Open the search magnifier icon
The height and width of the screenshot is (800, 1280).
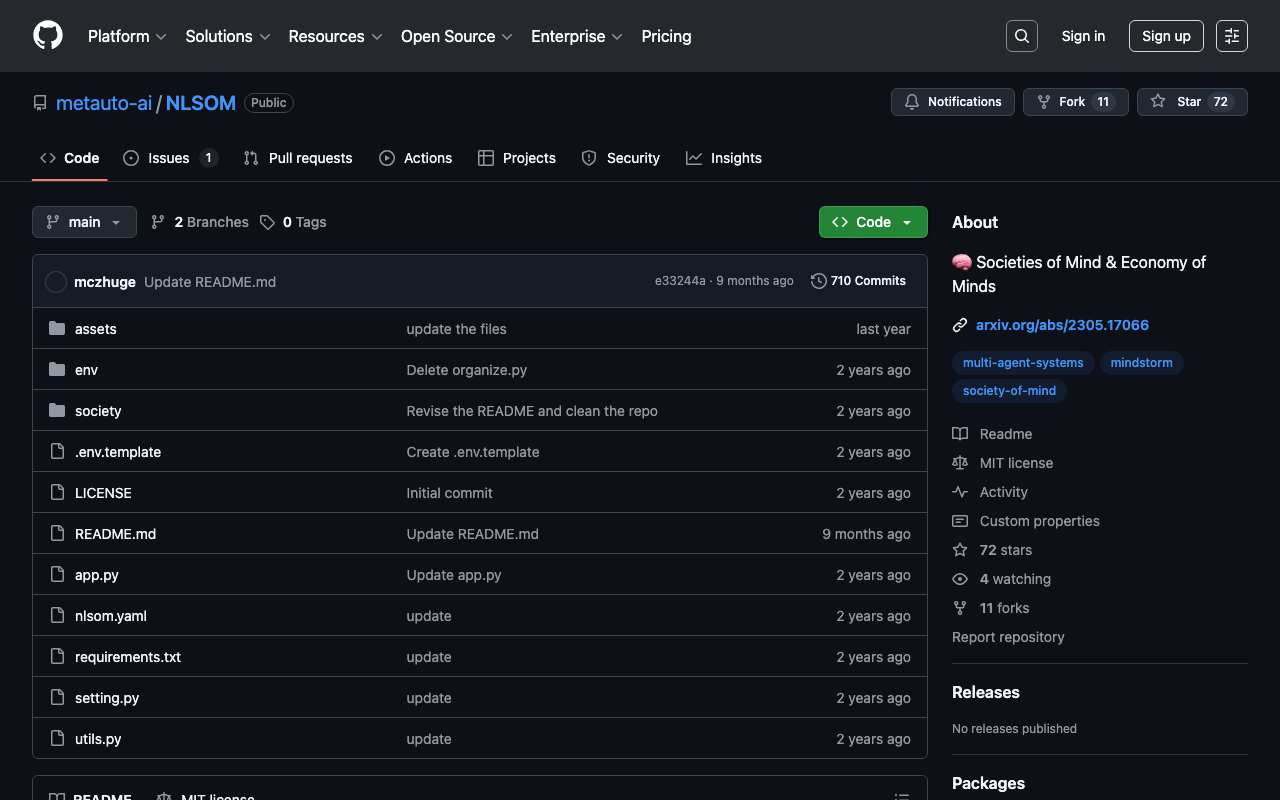1021,36
